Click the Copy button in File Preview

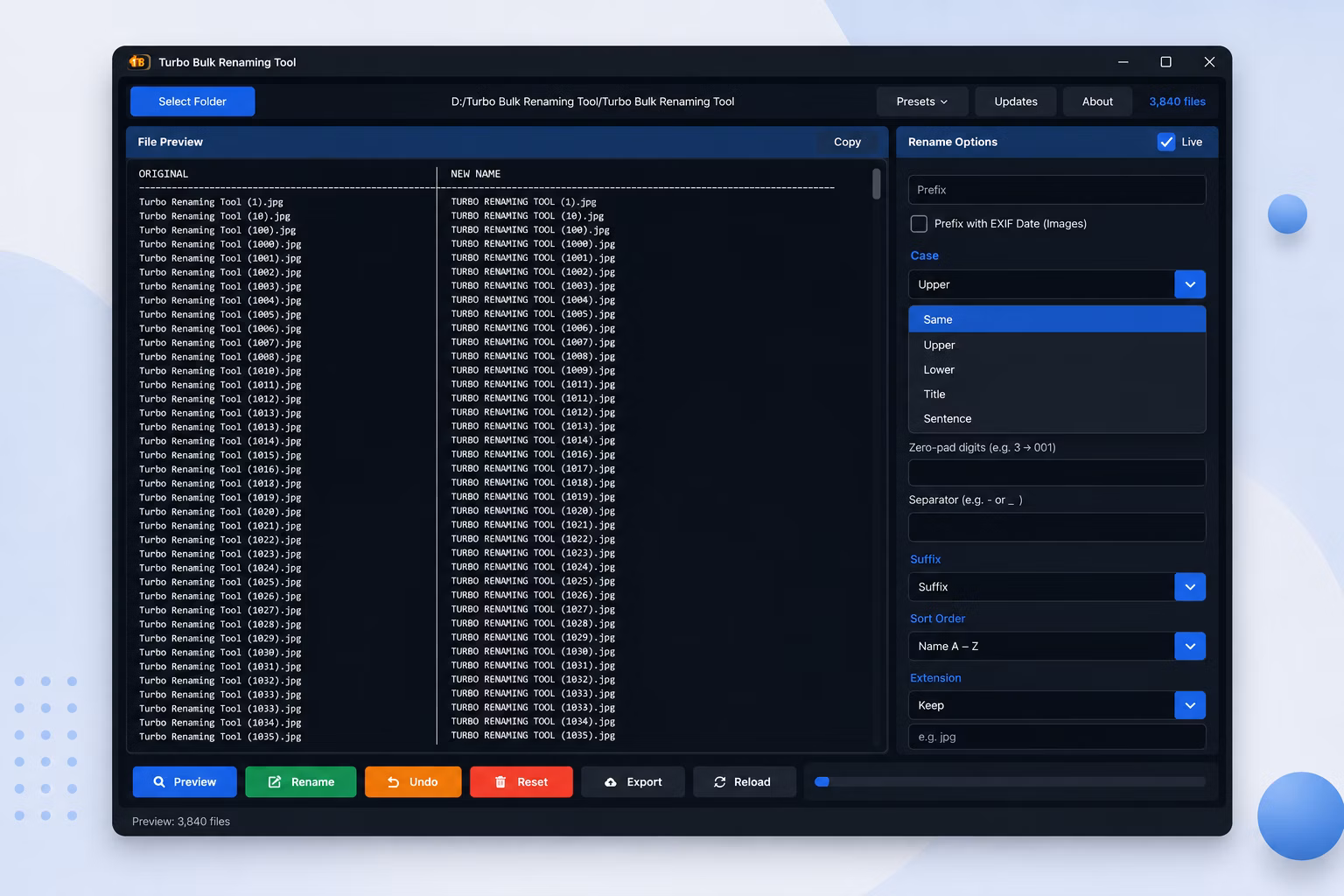click(847, 142)
